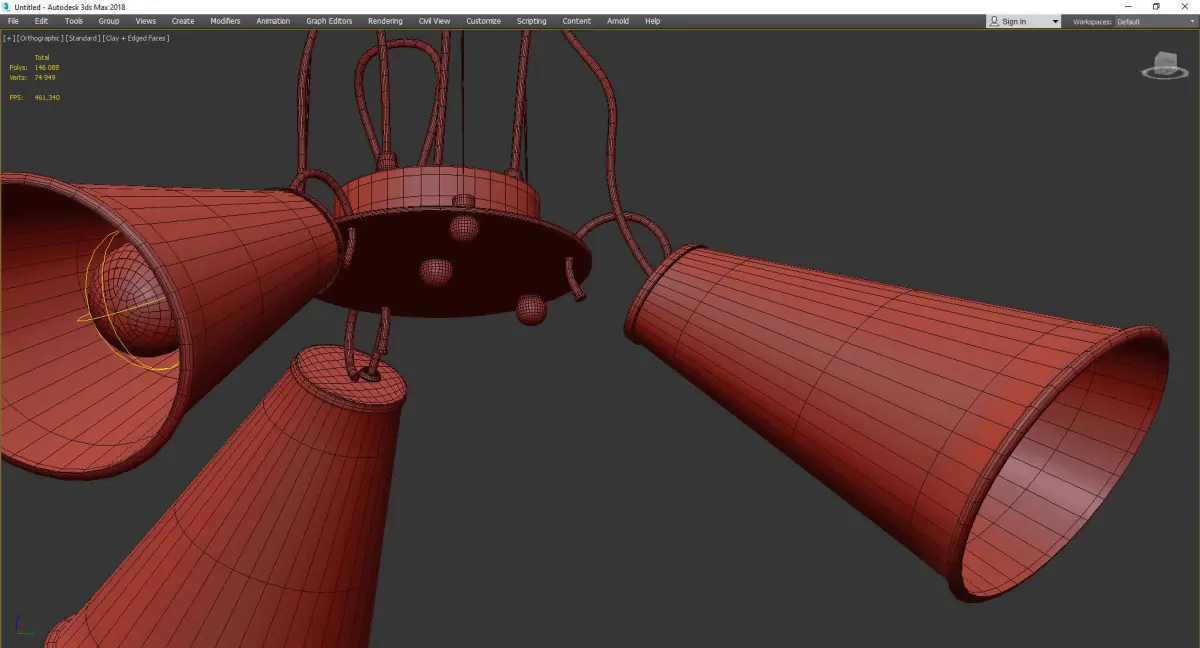The height and width of the screenshot is (648, 1200).
Task: Click the Total statistics header
Action: [x=41, y=57]
